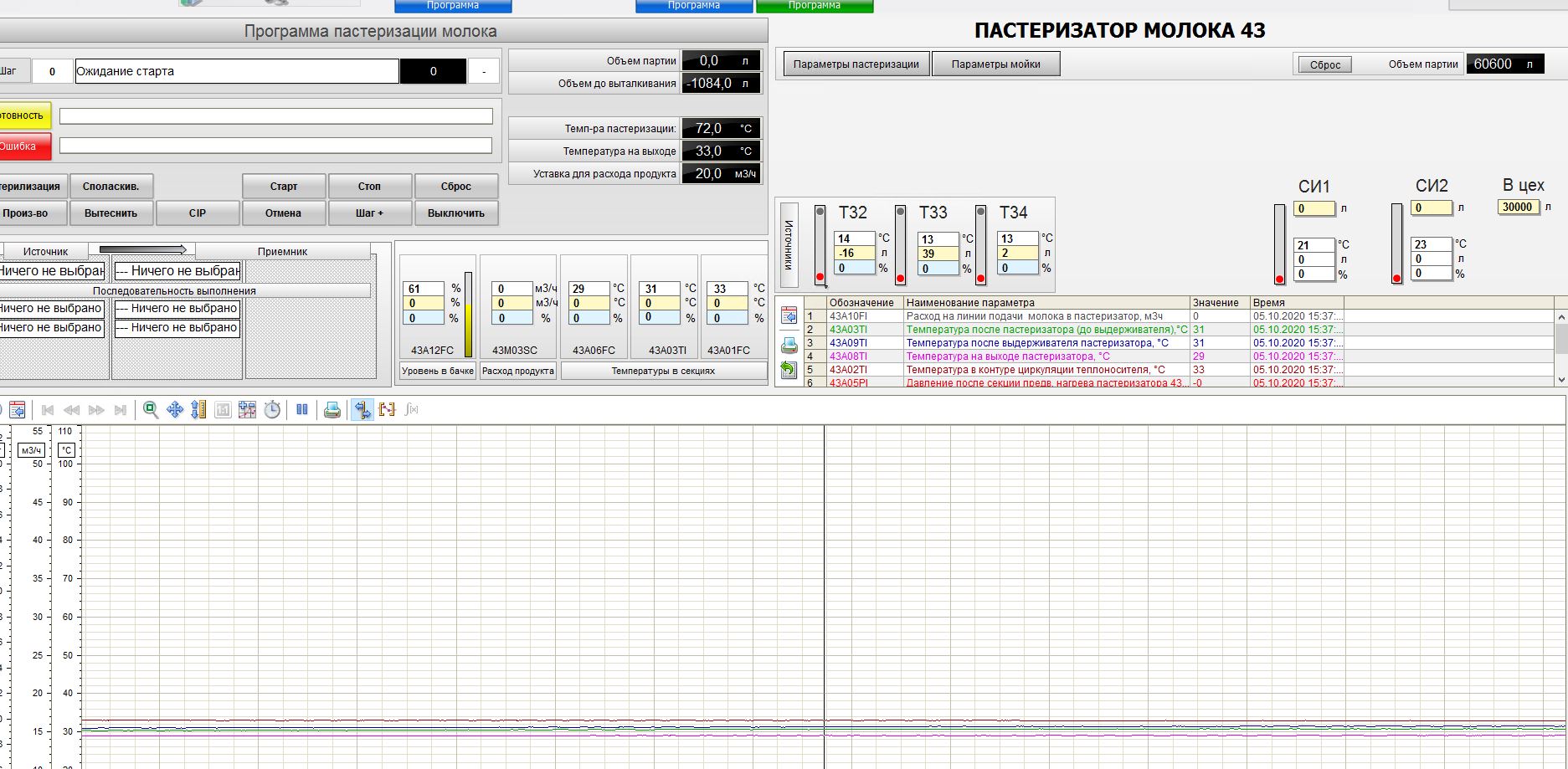Open the time range stopwatch icon
Viewport: 1568px width, 769px height.
pos(272,410)
